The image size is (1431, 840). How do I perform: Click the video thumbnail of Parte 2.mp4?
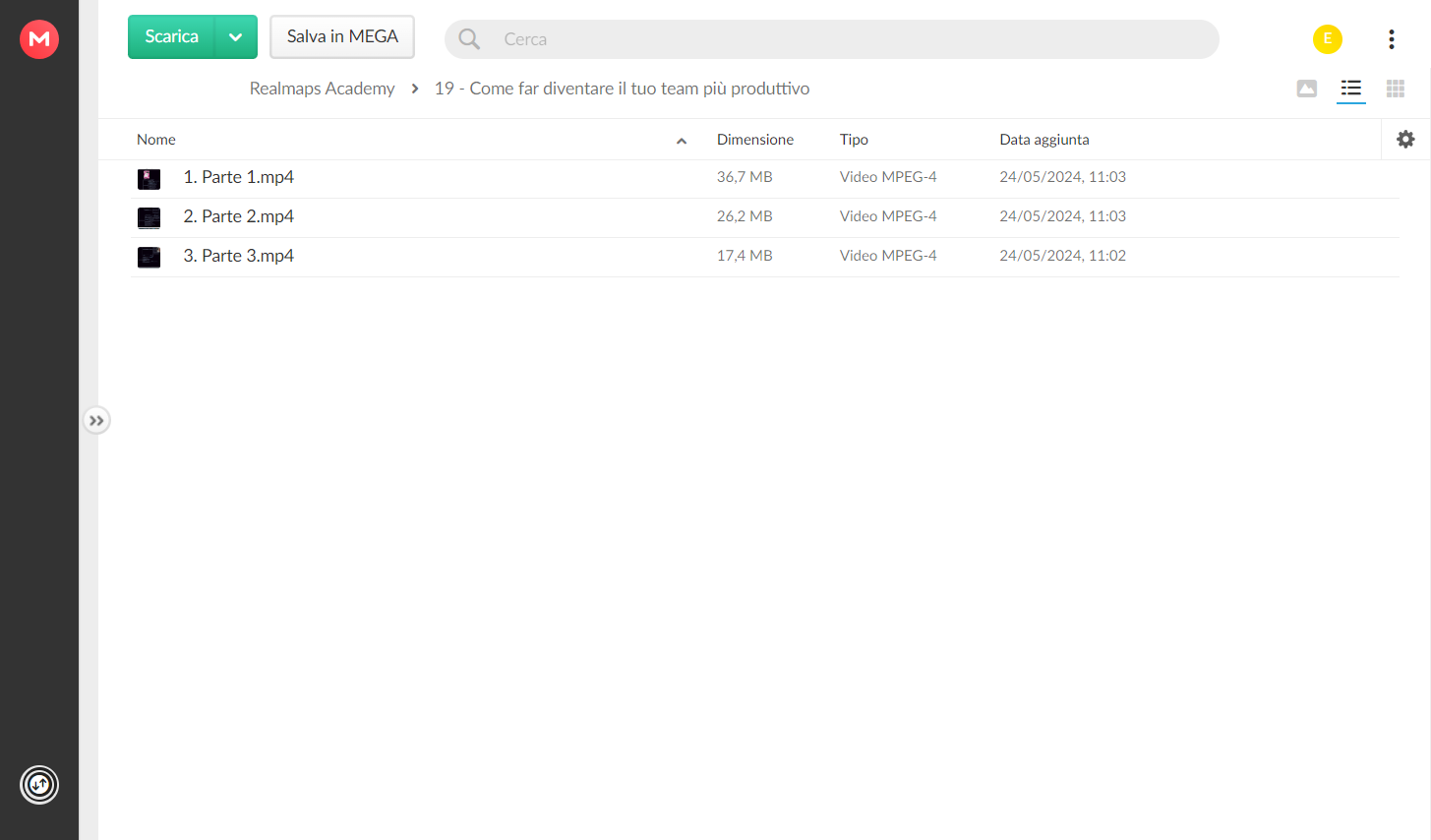tap(149, 217)
